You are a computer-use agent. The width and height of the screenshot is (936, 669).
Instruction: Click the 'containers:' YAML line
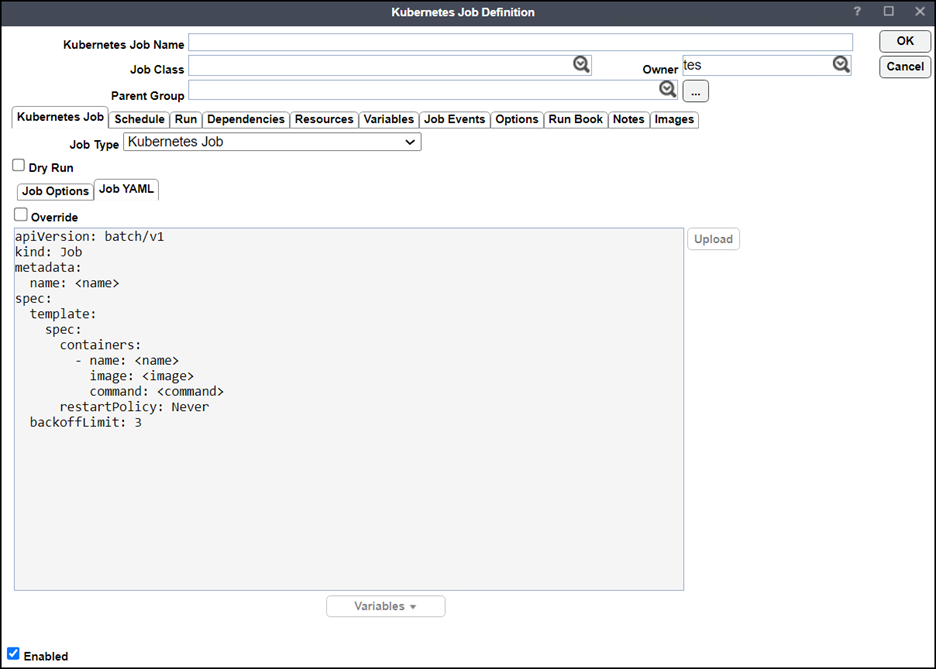[100, 345]
